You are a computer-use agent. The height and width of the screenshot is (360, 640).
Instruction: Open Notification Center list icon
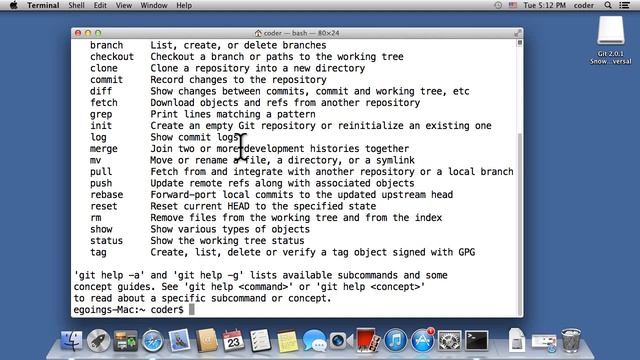624,5
